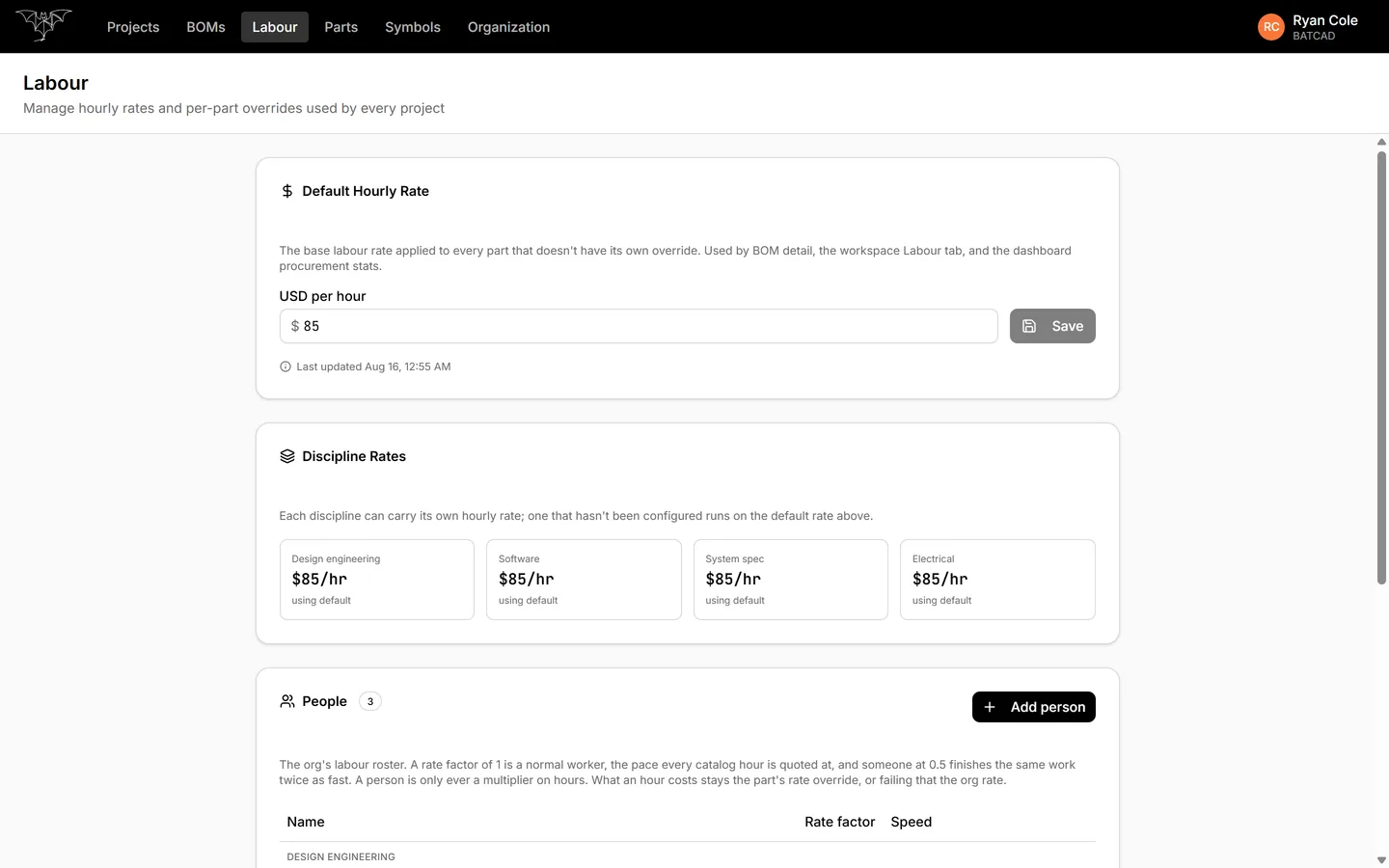Open the RC user avatar
The width and height of the screenshot is (1389, 868).
pos(1271,27)
